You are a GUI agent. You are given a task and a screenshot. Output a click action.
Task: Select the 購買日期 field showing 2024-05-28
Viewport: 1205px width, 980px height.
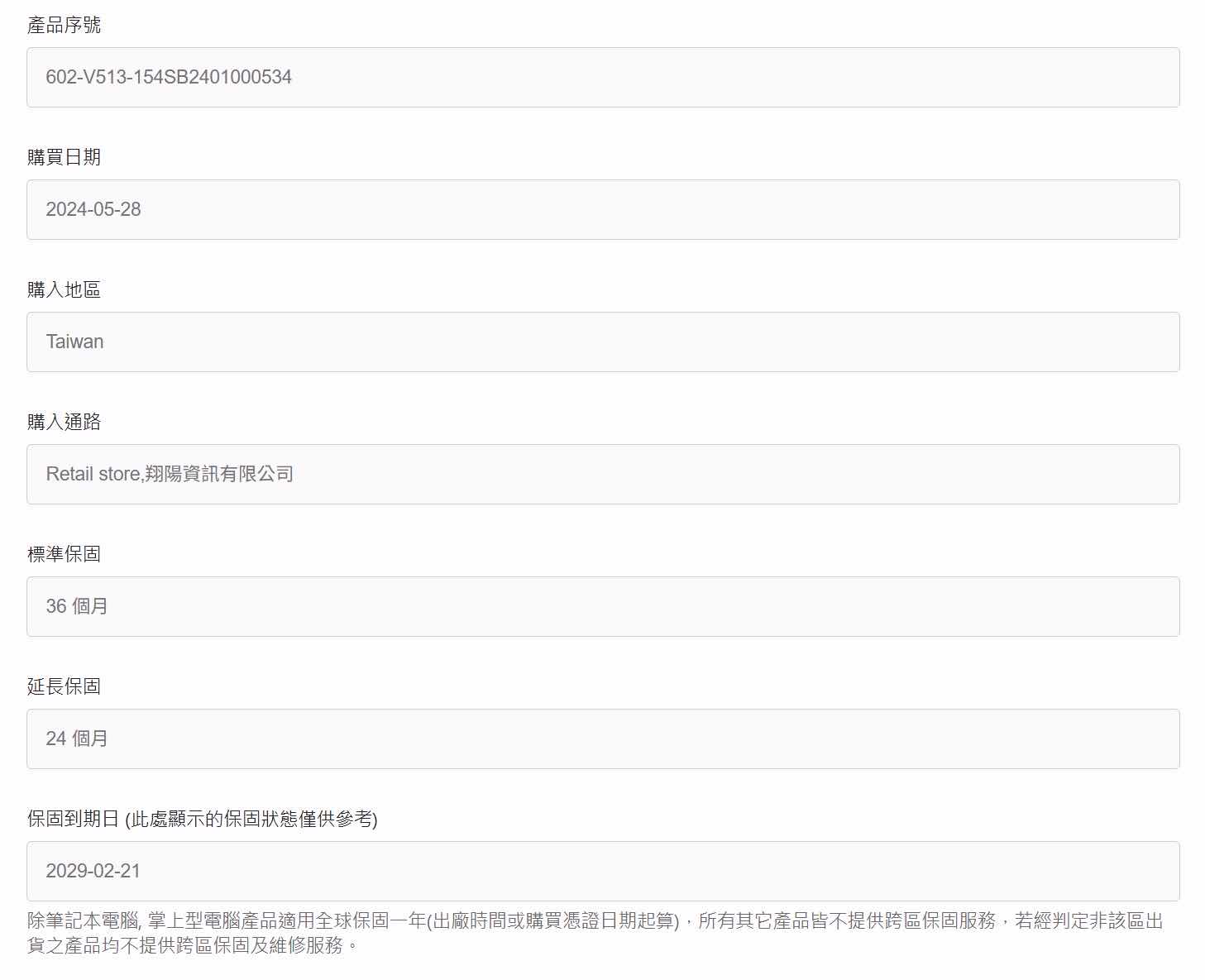coord(602,209)
